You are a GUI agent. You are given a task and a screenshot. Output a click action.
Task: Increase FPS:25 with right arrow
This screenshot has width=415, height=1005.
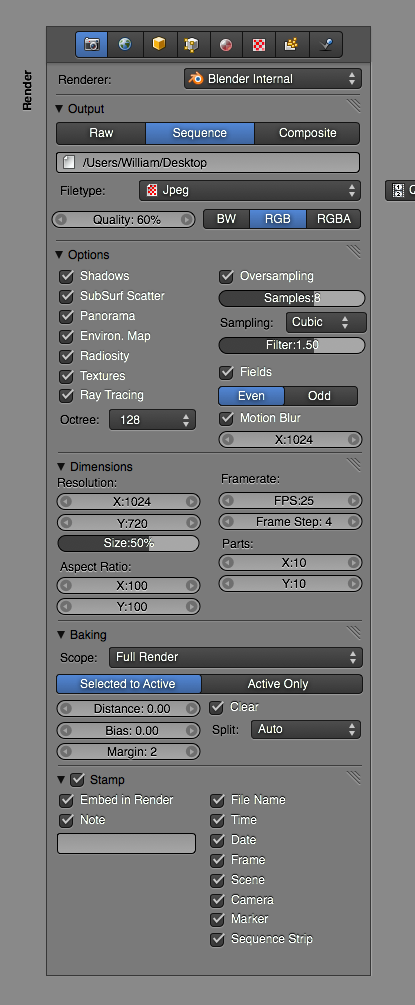pos(353,501)
